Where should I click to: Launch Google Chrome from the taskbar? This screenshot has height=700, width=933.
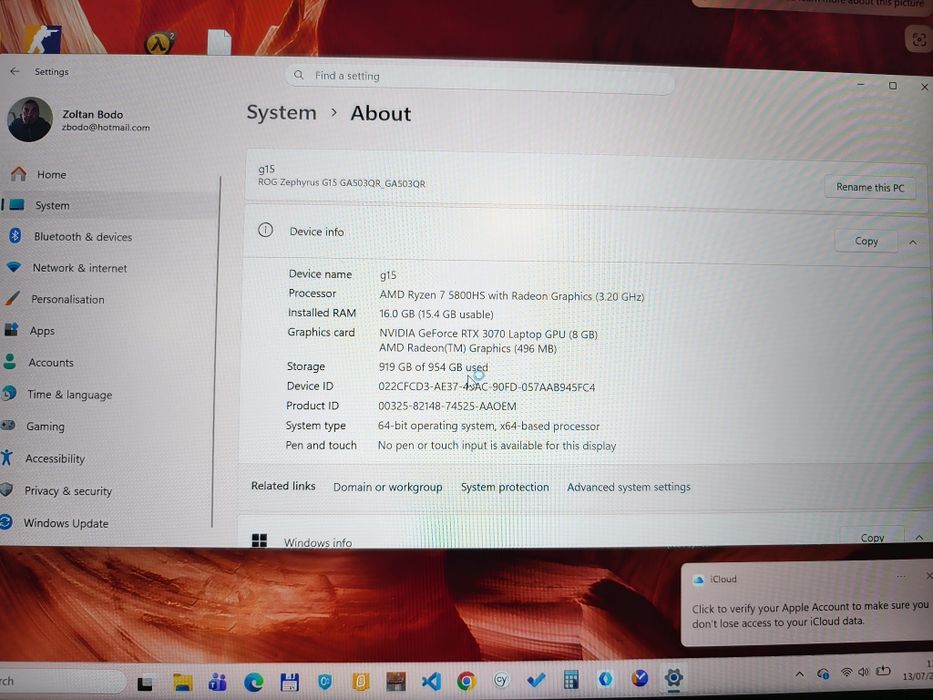click(x=466, y=680)
